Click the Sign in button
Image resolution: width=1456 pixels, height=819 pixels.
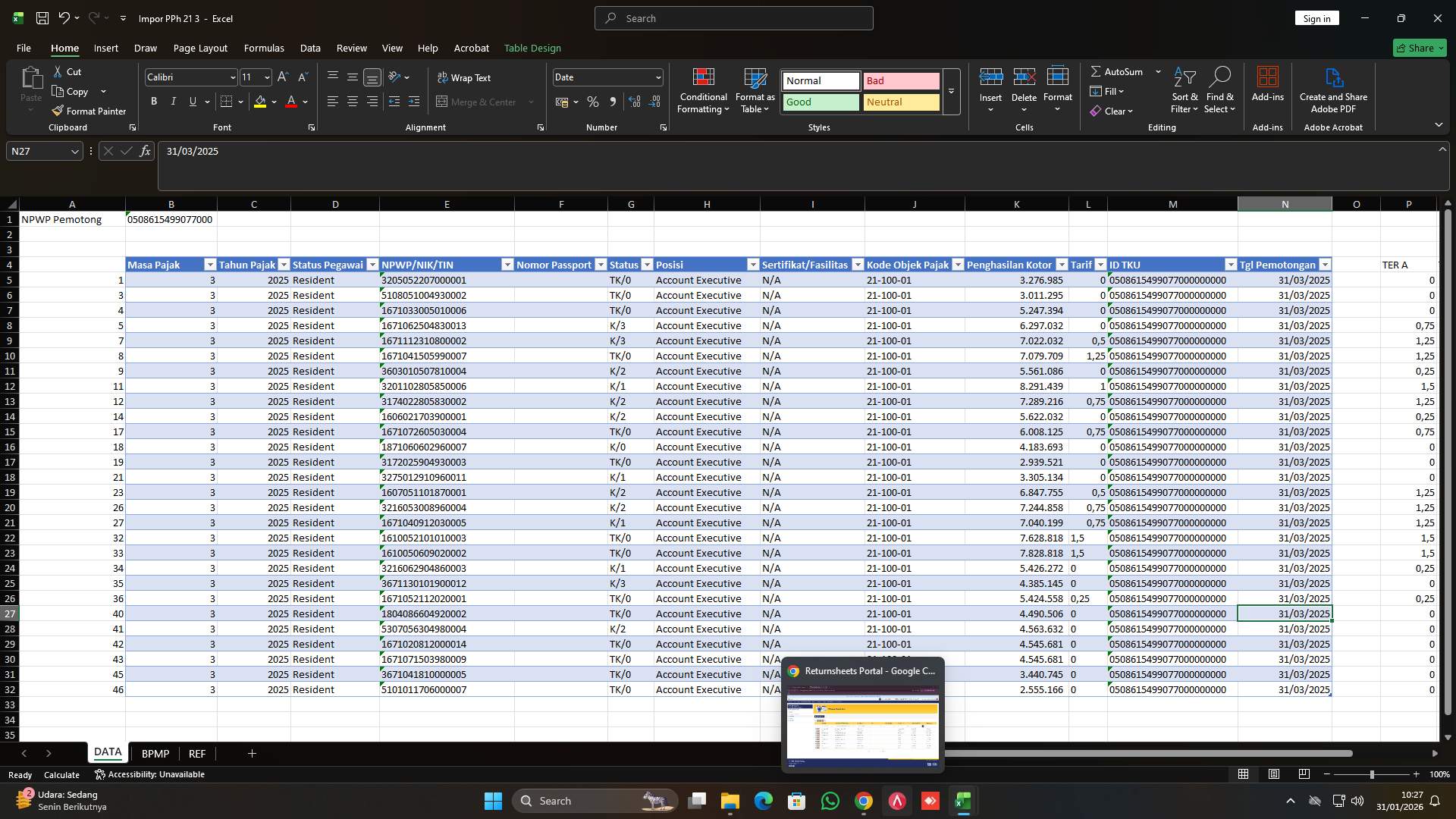point(1316,17)
